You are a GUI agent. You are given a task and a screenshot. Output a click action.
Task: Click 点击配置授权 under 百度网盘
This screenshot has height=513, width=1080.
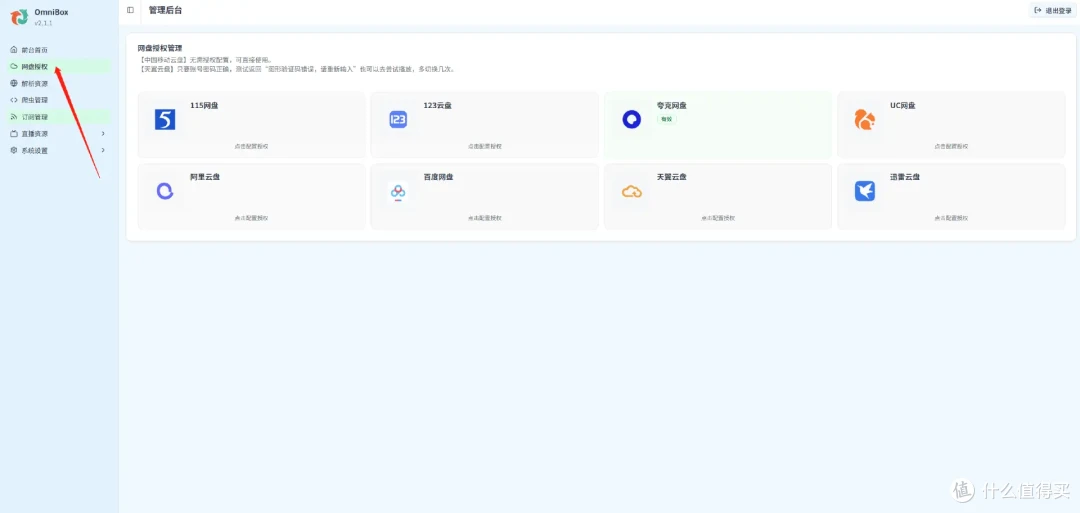tap(485, 218)
